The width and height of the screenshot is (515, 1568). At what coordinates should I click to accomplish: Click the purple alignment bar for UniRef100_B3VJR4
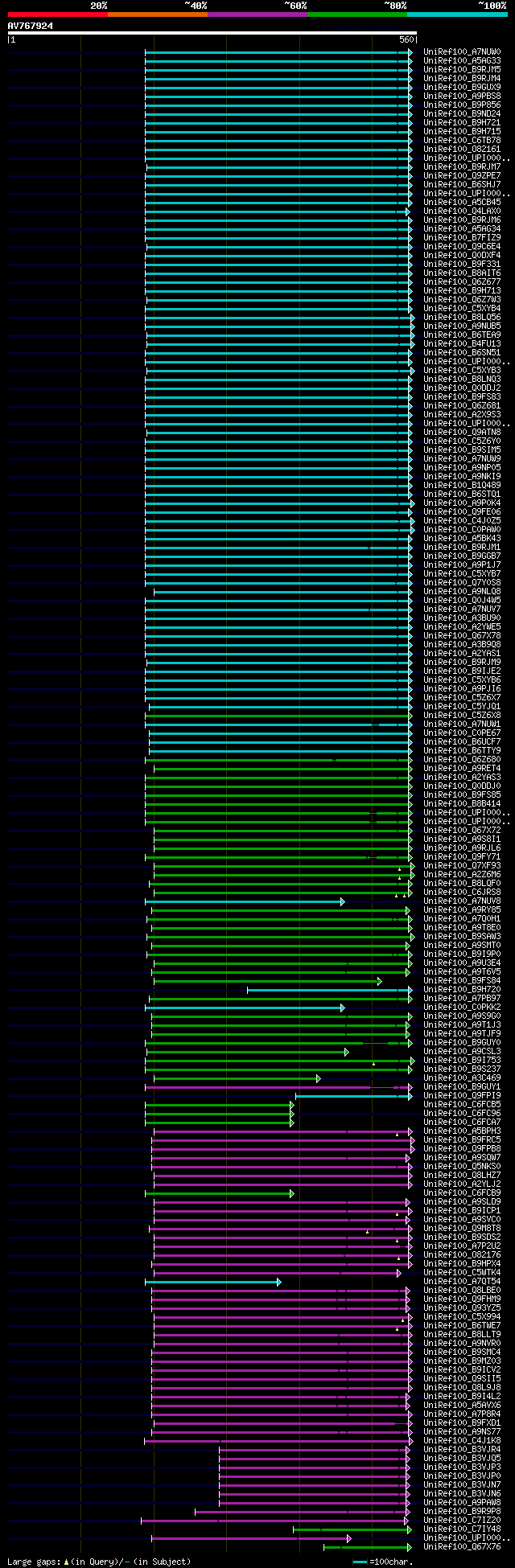pyautogui.click(x=315, y=1450)
